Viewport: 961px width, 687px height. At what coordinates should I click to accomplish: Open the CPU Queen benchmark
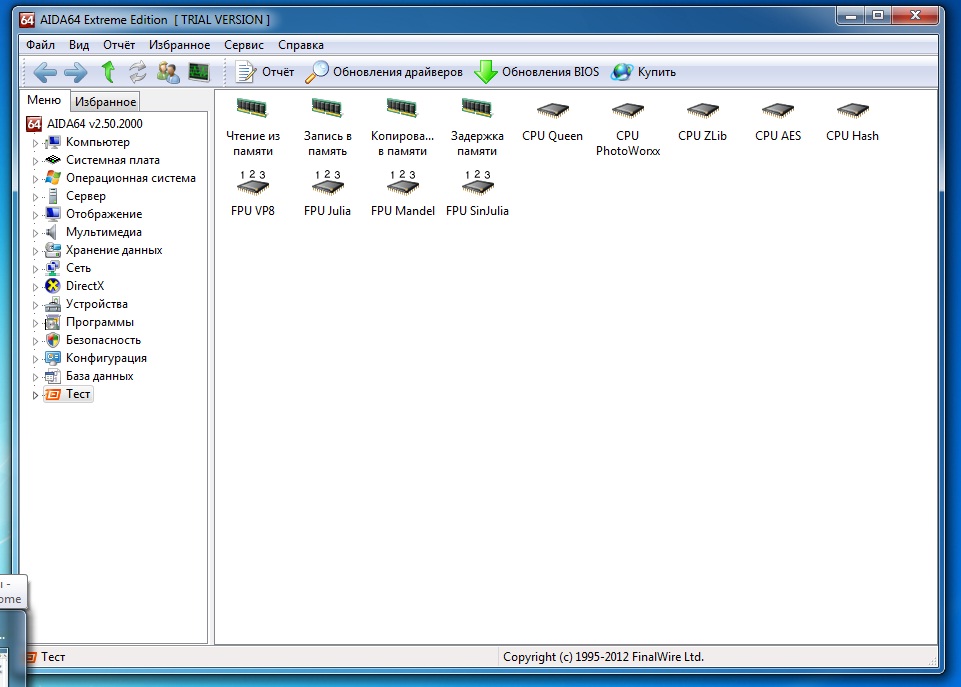coord(552,121)
